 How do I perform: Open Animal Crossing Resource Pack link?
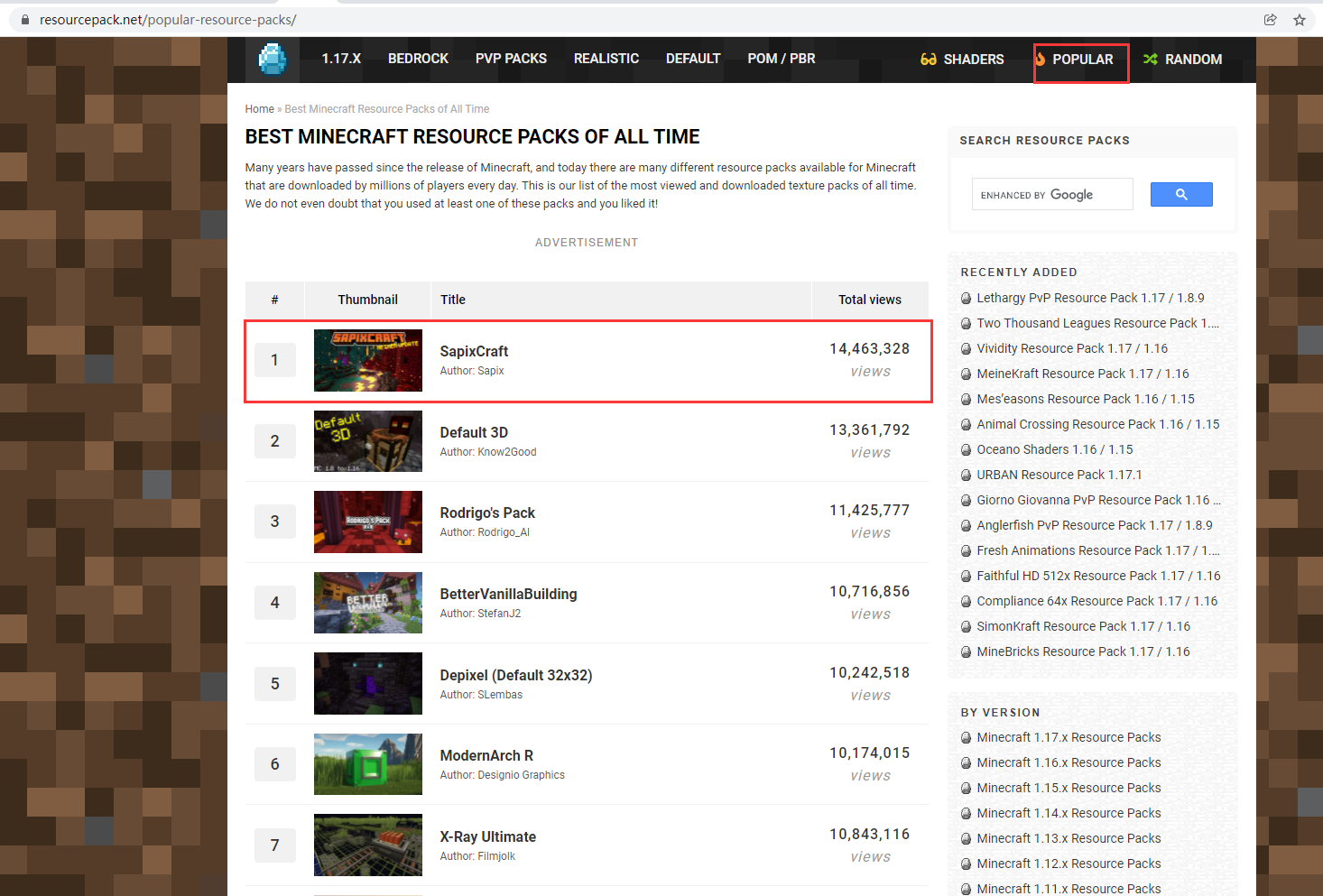(x=1098, y=424)
